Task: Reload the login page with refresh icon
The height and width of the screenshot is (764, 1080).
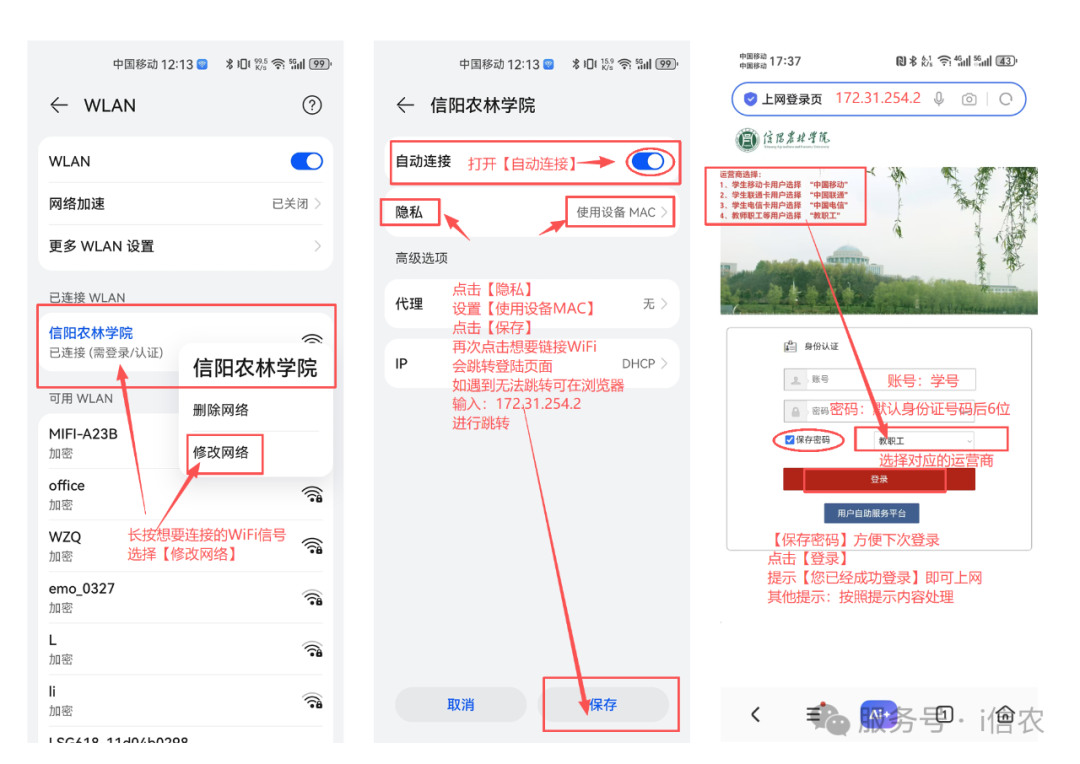Action: click(1006, 99)
